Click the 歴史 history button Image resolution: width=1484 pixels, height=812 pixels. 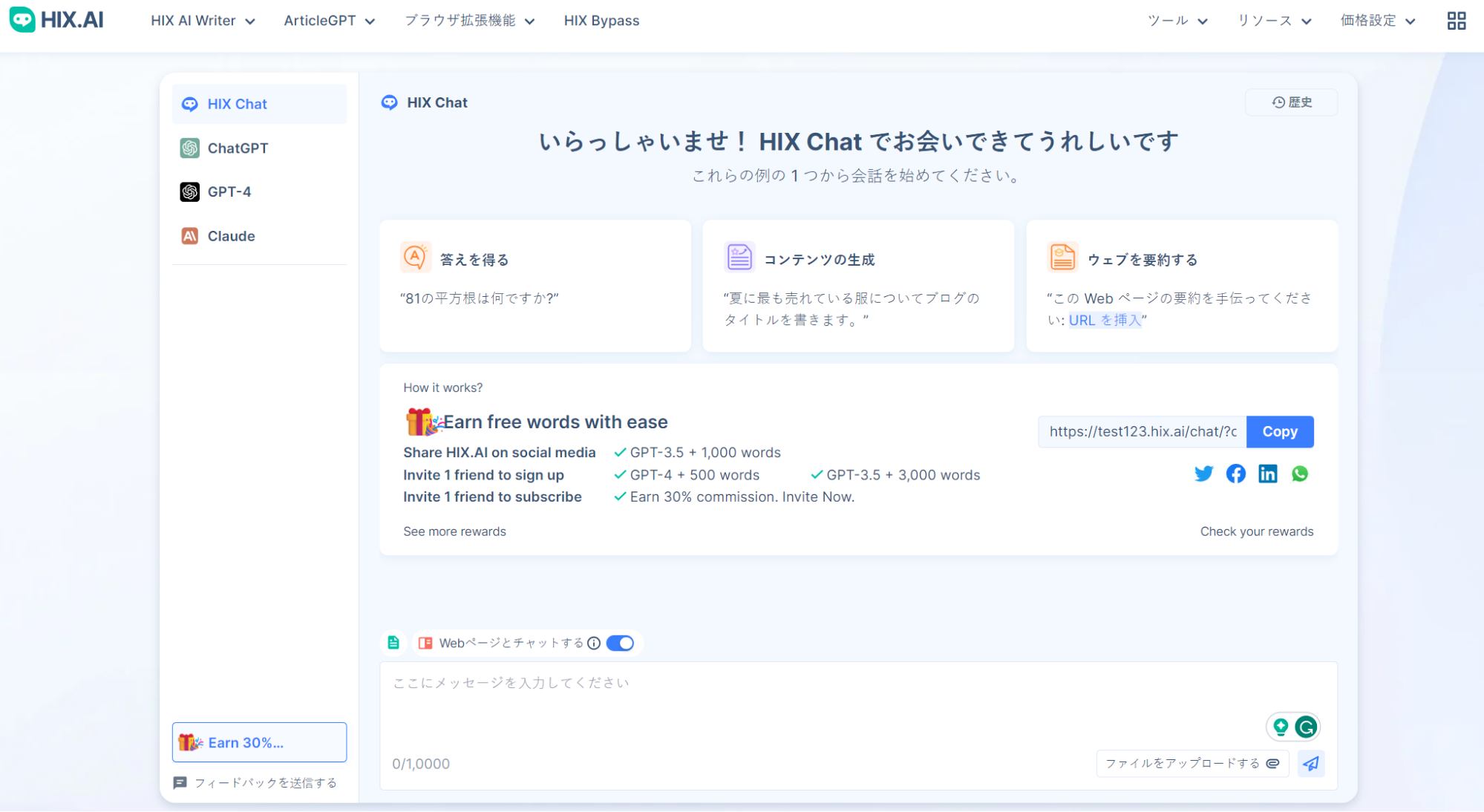pyautogui.click(x=1292, y=102)
